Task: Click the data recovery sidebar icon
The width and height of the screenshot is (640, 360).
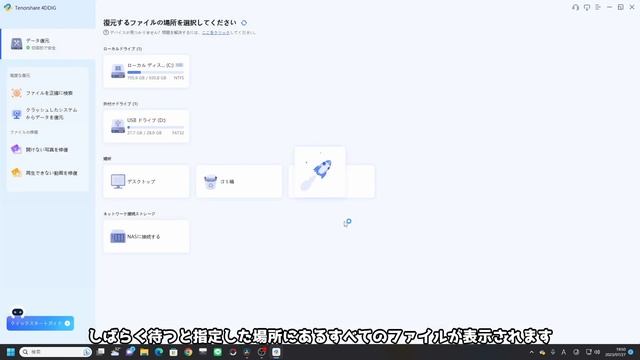Action: (16, 43)
